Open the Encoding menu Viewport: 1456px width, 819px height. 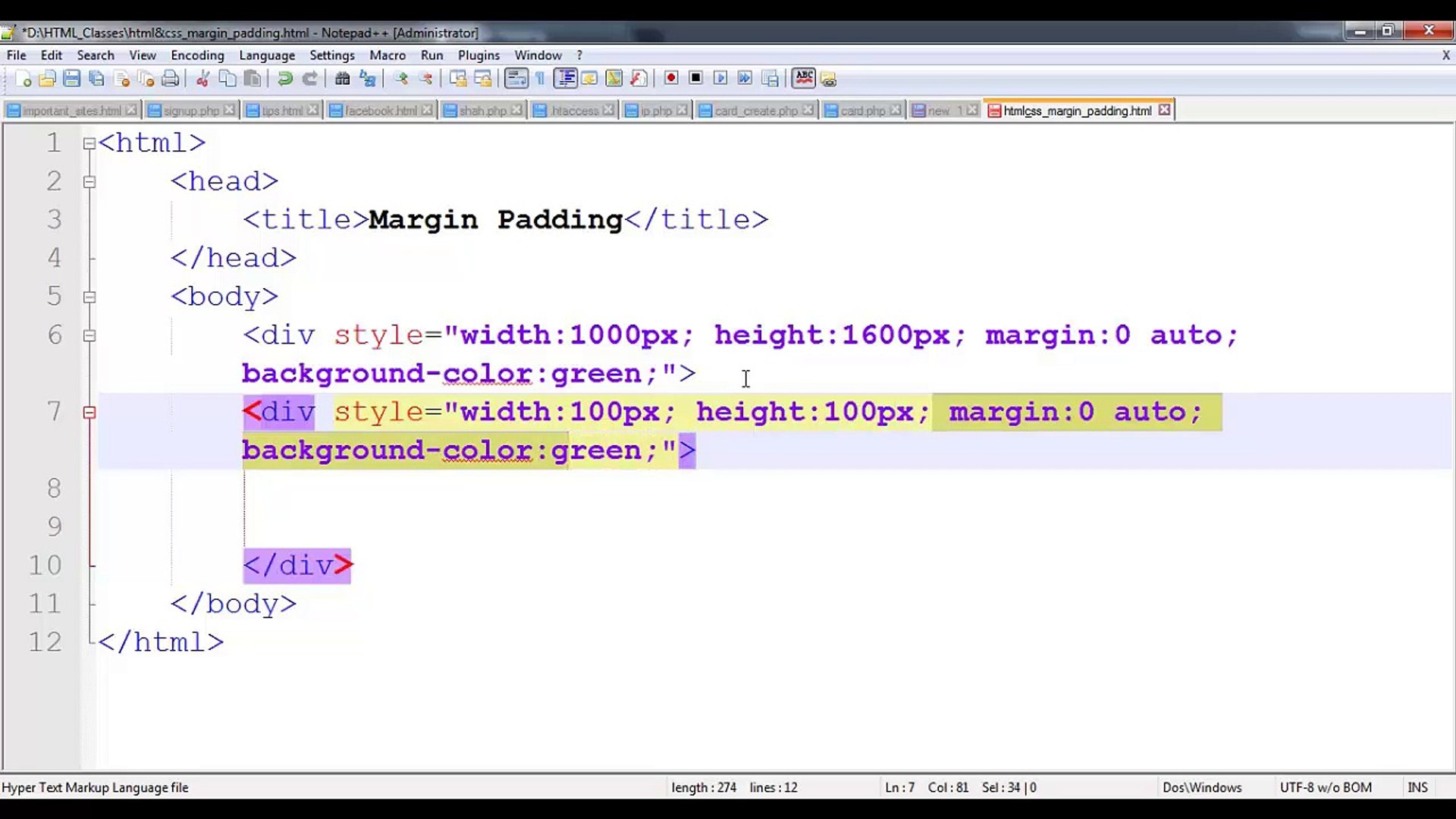(197, 55)
